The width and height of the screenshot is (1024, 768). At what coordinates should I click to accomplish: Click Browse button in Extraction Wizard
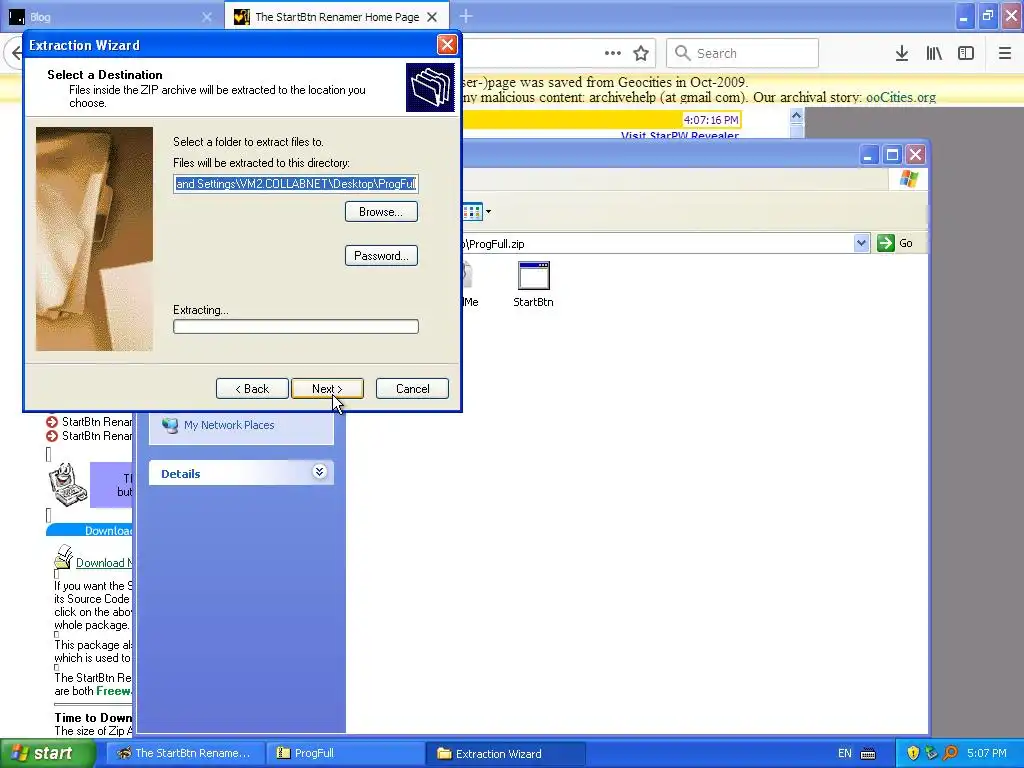point(381,212)
